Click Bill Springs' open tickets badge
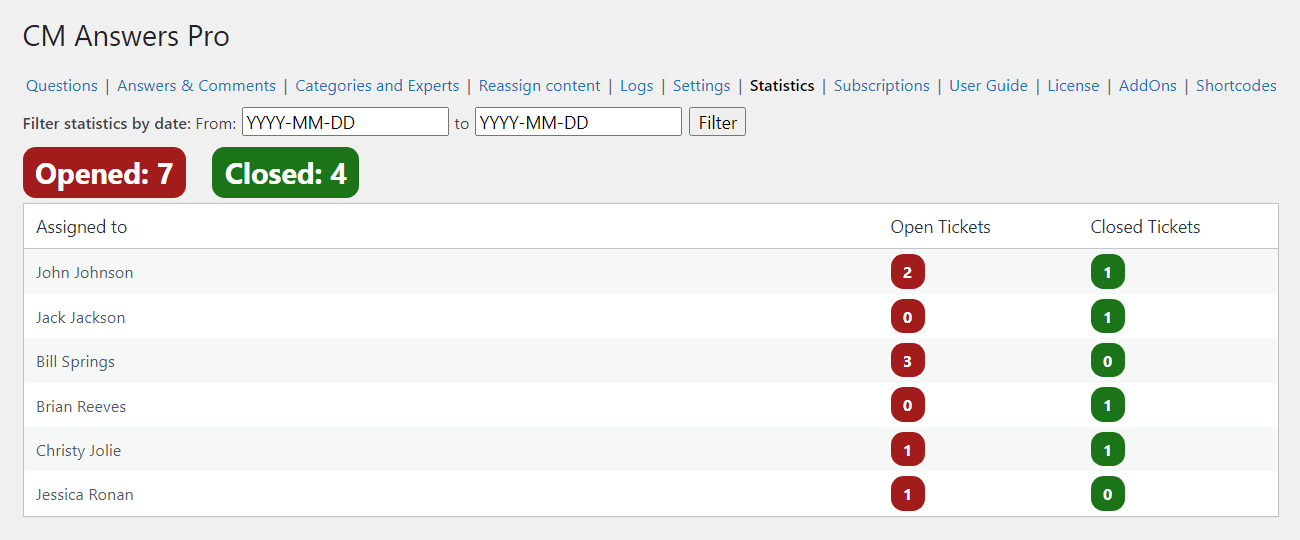 click(x=907, y=361)
